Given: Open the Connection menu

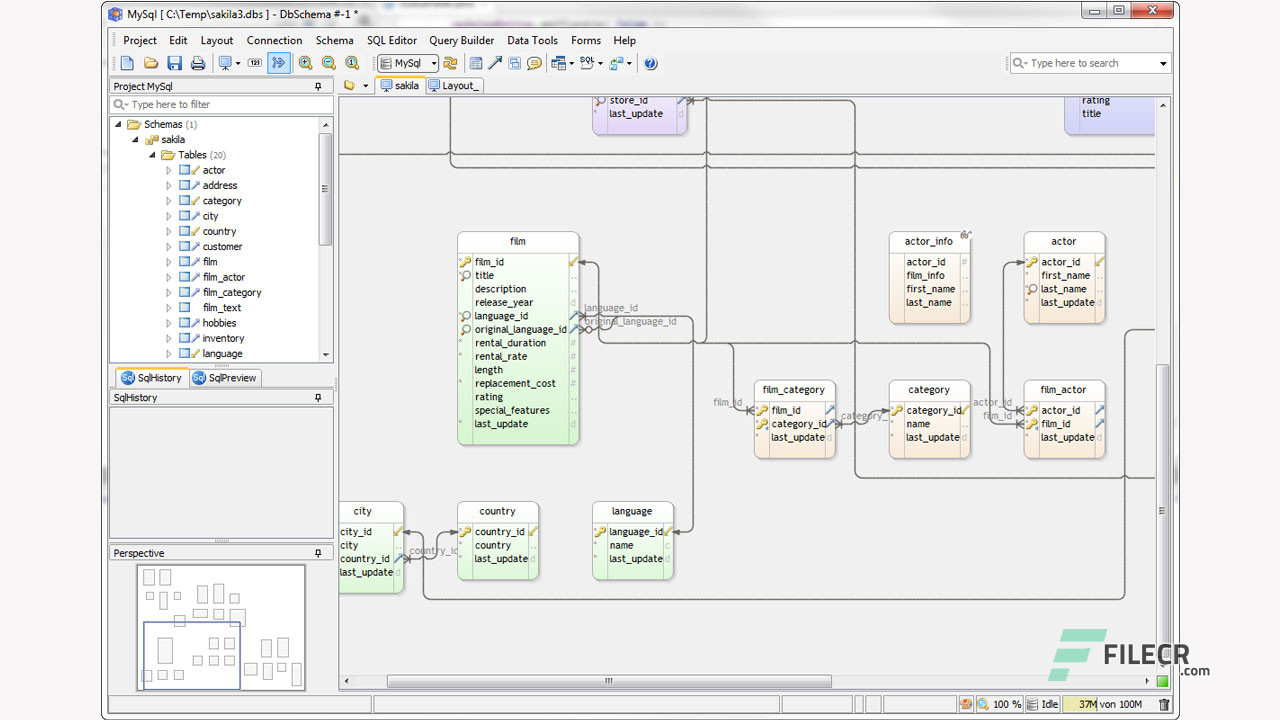Looking at the screenshot, I should pos(275,41).
